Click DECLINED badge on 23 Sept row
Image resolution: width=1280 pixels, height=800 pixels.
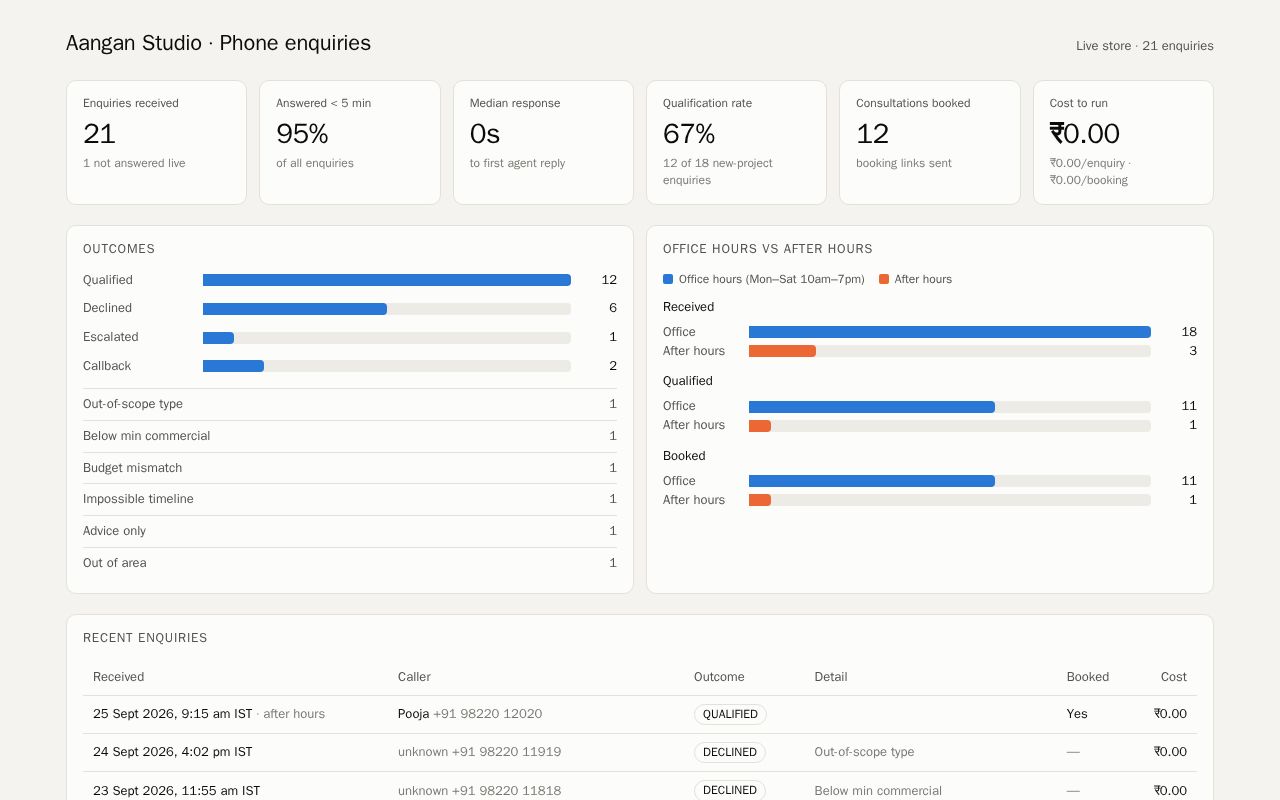click(730, 790)
